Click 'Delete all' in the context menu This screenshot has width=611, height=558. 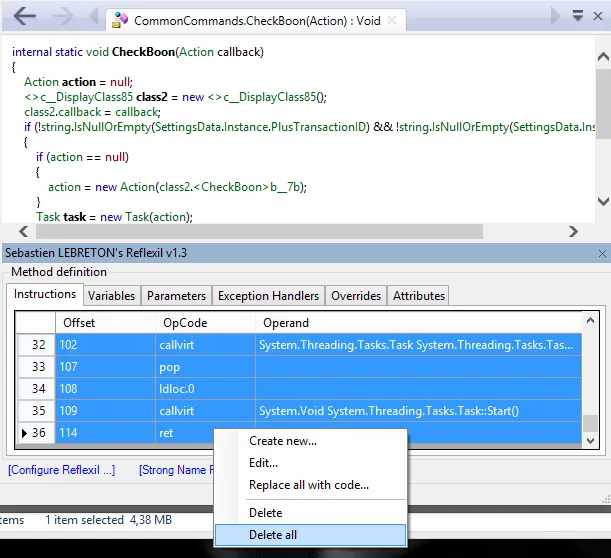pyautogui.click(x=273, y=535)
